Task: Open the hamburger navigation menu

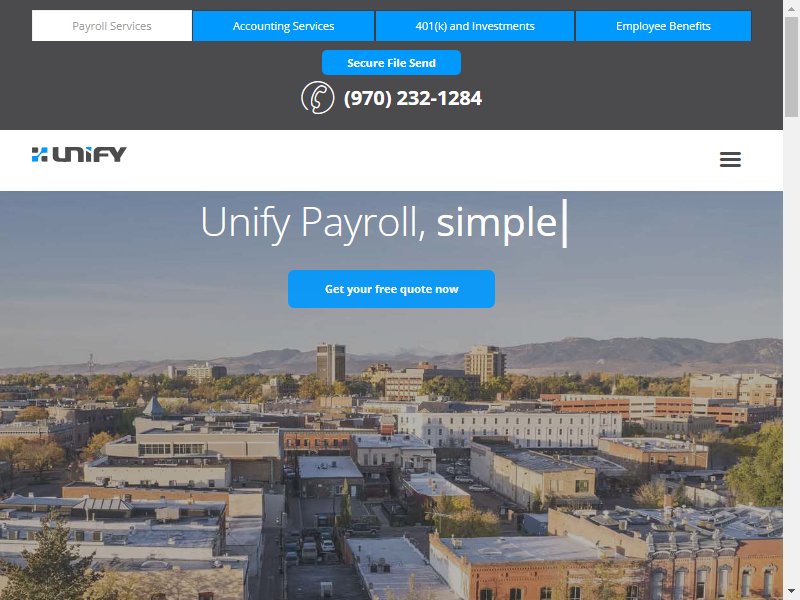Action: click(x=730, y=159)
